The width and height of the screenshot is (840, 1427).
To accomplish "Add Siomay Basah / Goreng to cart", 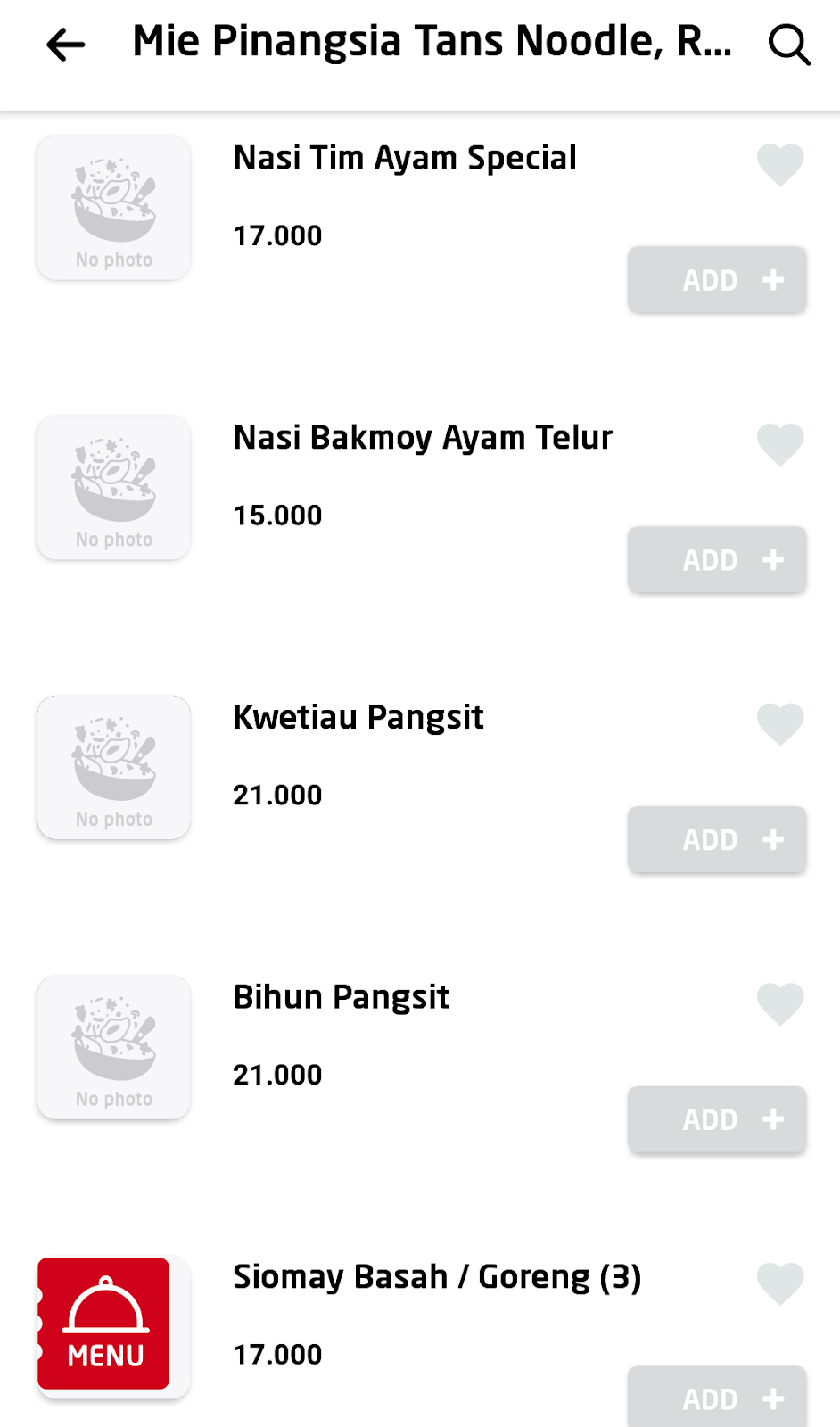I will [717, 1398].
